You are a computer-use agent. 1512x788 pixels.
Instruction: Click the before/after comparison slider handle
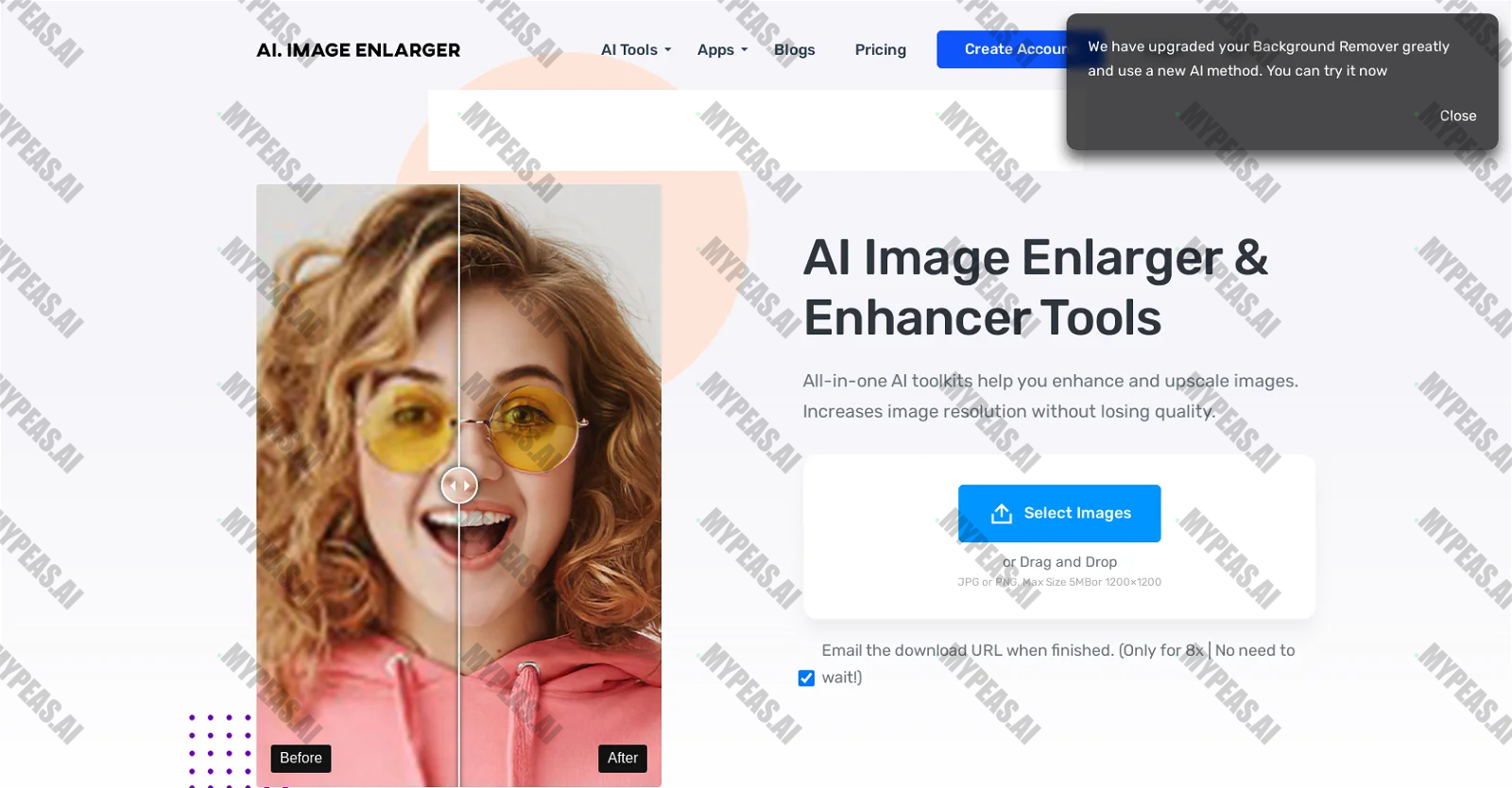(459, 486)
